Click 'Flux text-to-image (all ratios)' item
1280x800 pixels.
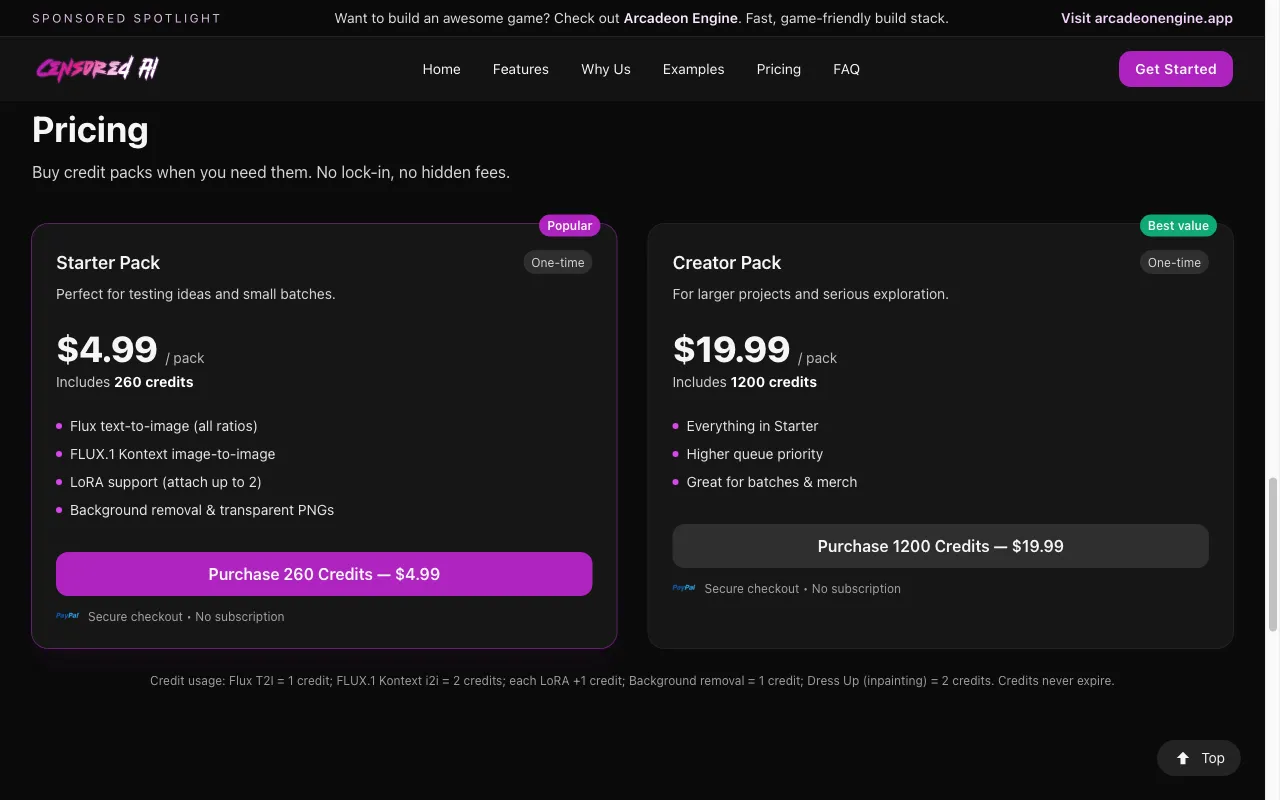[x=164, y=426]
